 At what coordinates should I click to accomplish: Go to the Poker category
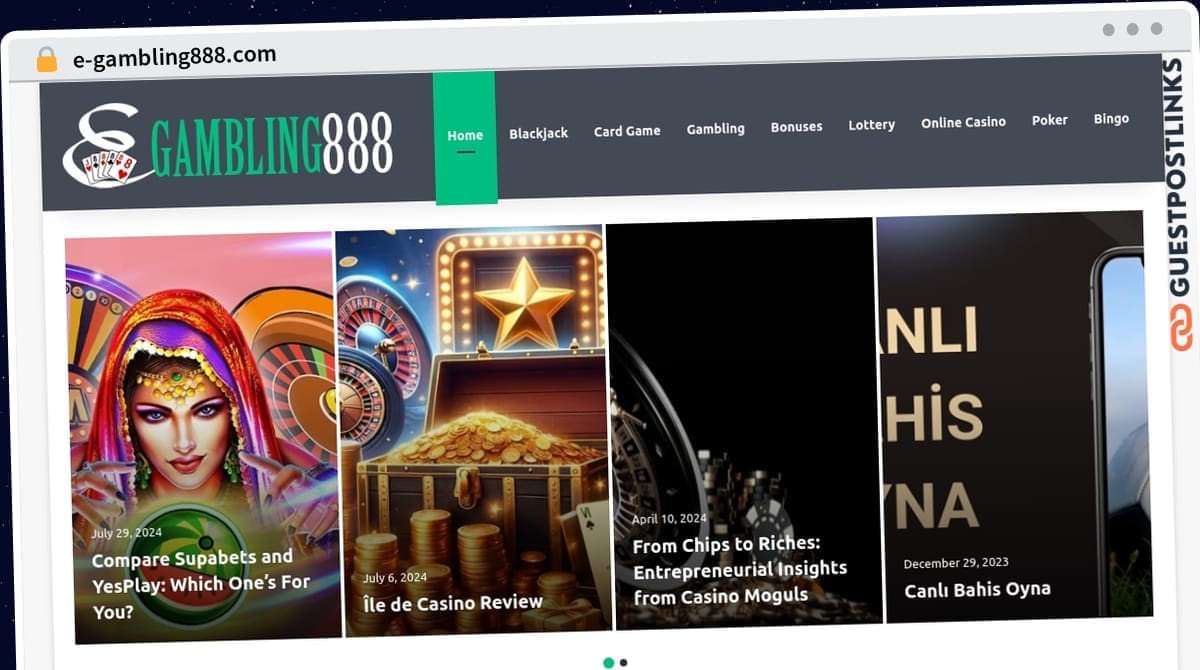pyautogui.click(x=1050, y=120)
